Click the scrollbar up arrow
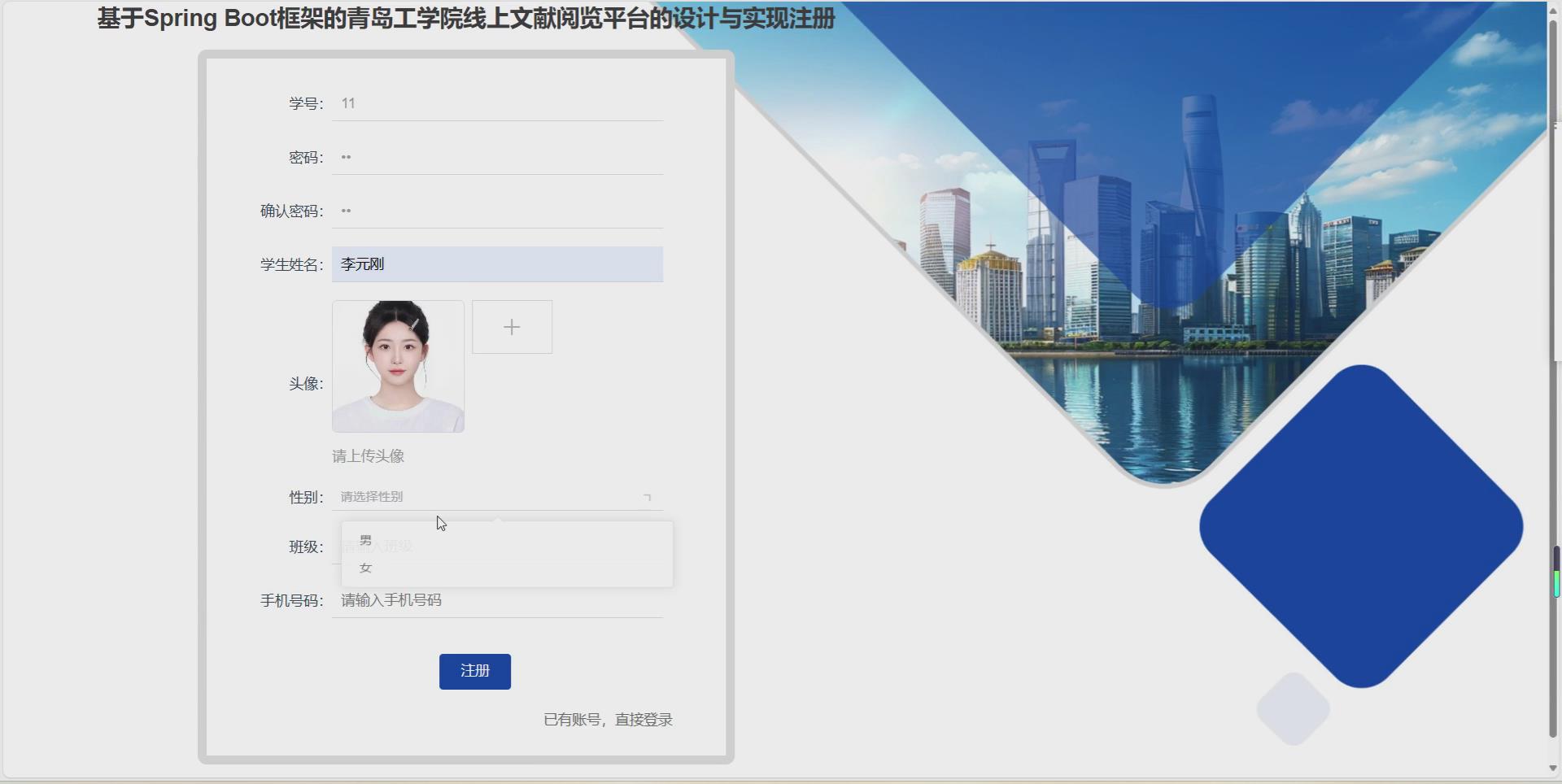This screenshot has height=784, width=1562. point(1555,8)
